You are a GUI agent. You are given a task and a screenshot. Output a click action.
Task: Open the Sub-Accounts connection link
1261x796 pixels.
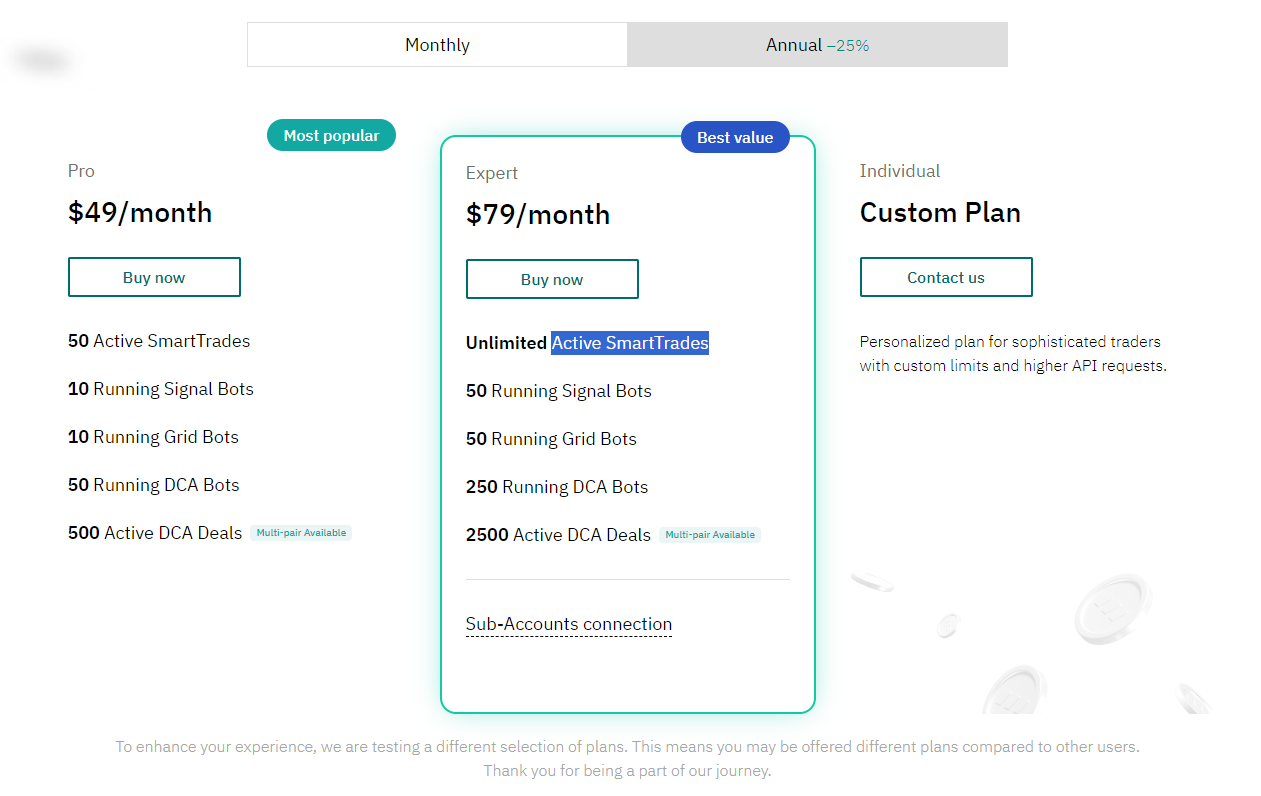pos(568,624)
